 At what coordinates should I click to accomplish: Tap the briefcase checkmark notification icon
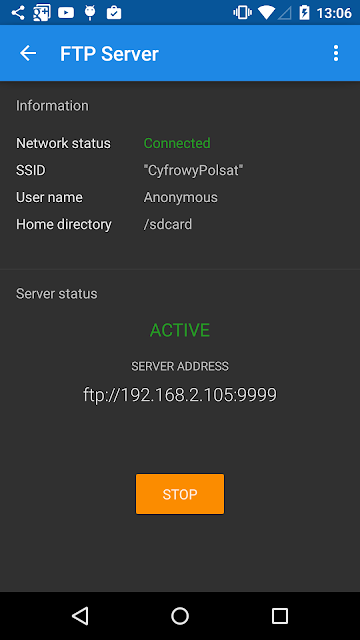(x=114, y=13)
